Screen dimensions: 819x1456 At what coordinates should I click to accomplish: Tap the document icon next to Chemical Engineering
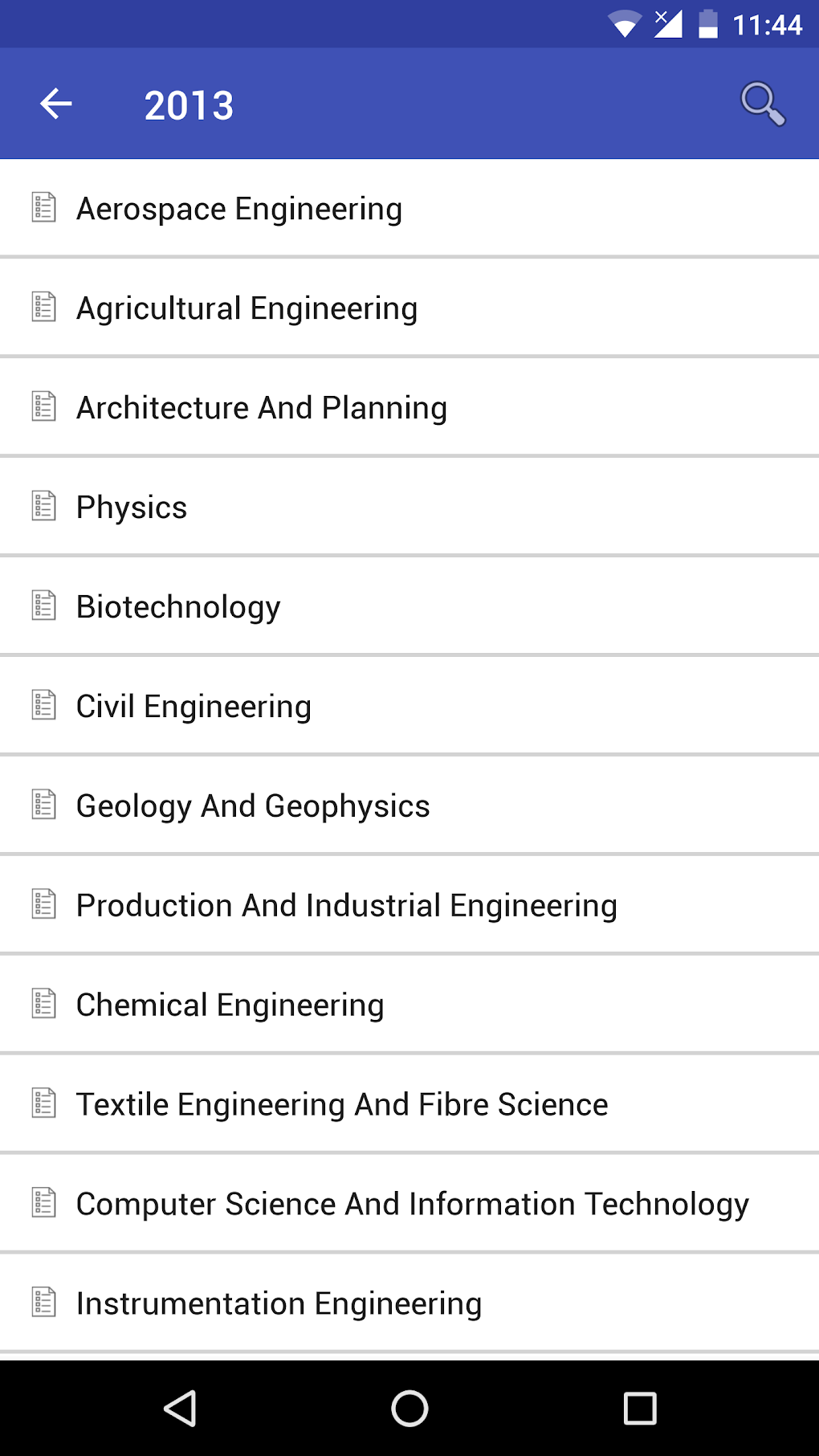tap(44, 1004)
